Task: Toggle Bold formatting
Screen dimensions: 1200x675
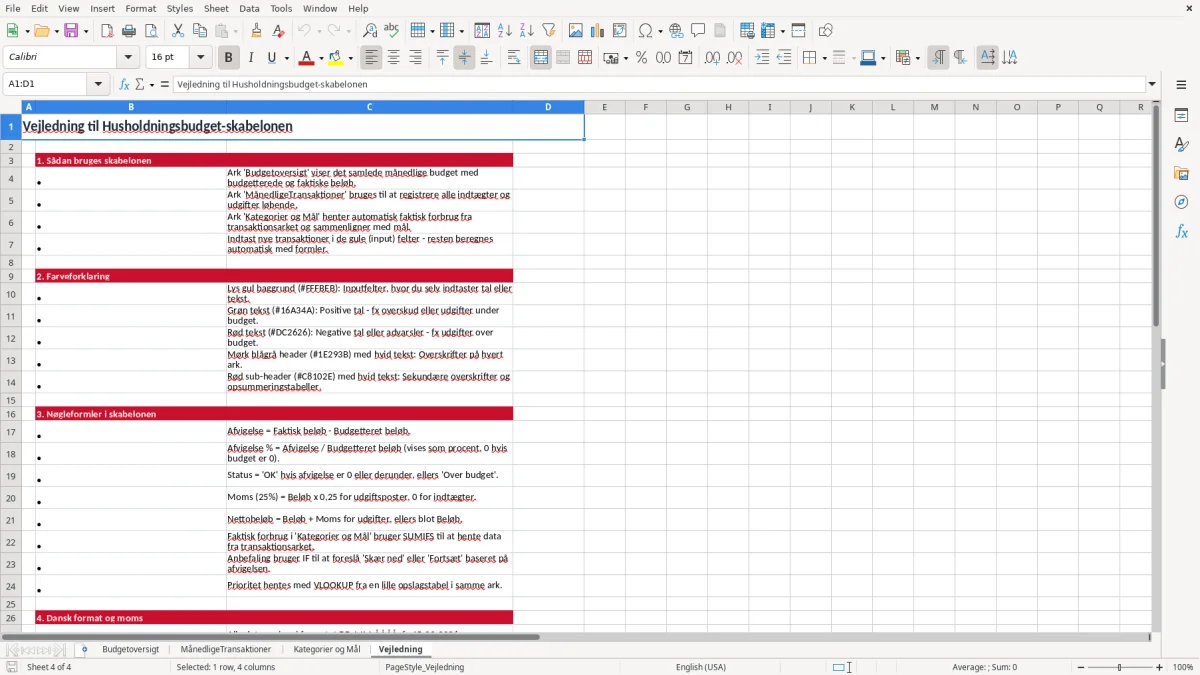Action: click(x=229, y=58)
